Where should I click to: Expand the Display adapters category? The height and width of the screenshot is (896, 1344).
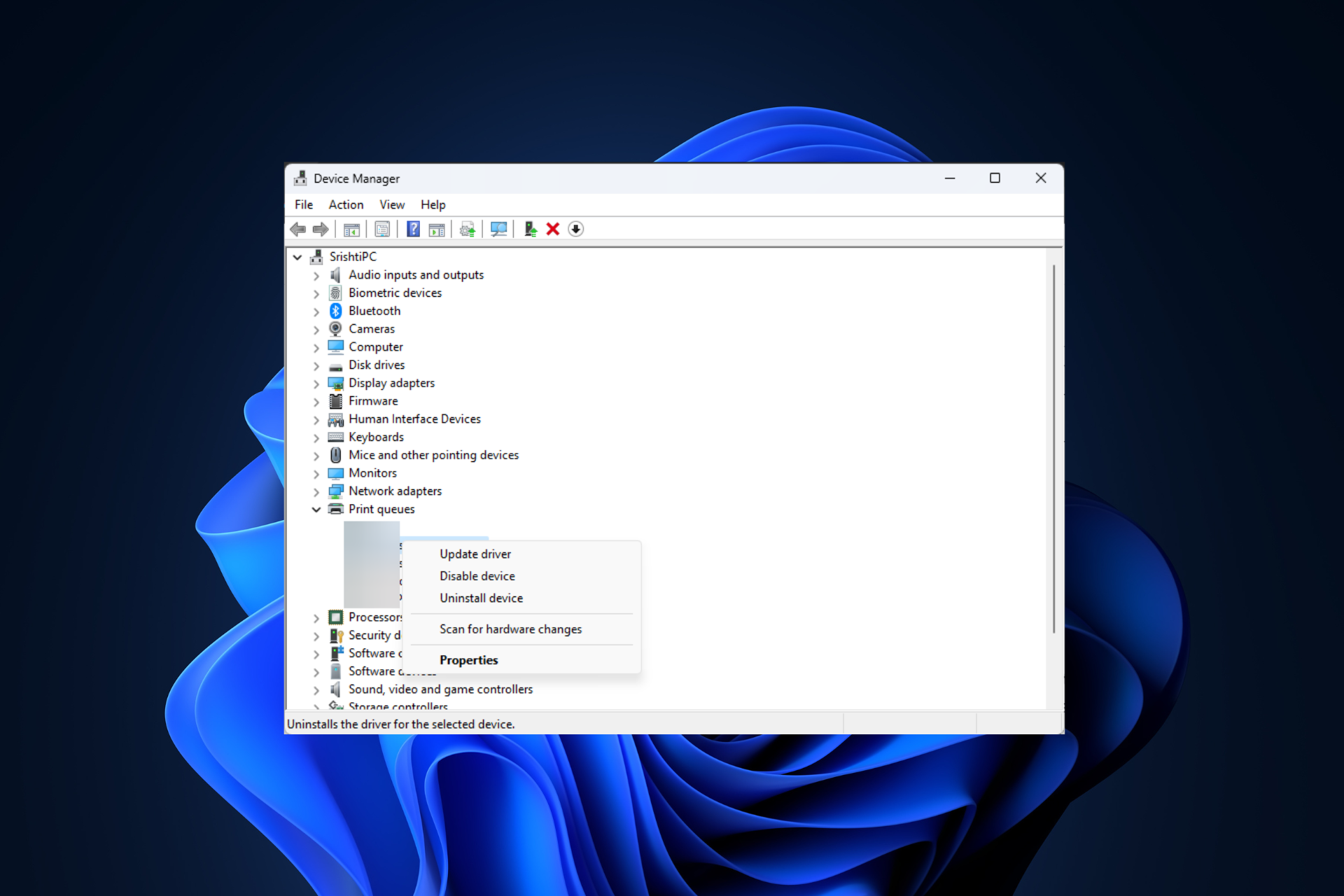(x=316, y=384)
